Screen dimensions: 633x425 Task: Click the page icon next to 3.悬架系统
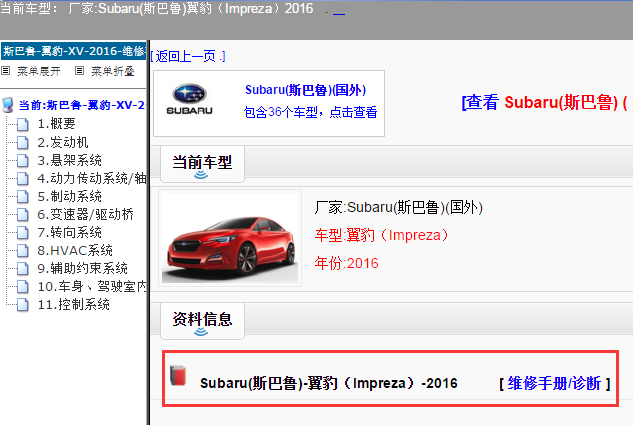23,160
